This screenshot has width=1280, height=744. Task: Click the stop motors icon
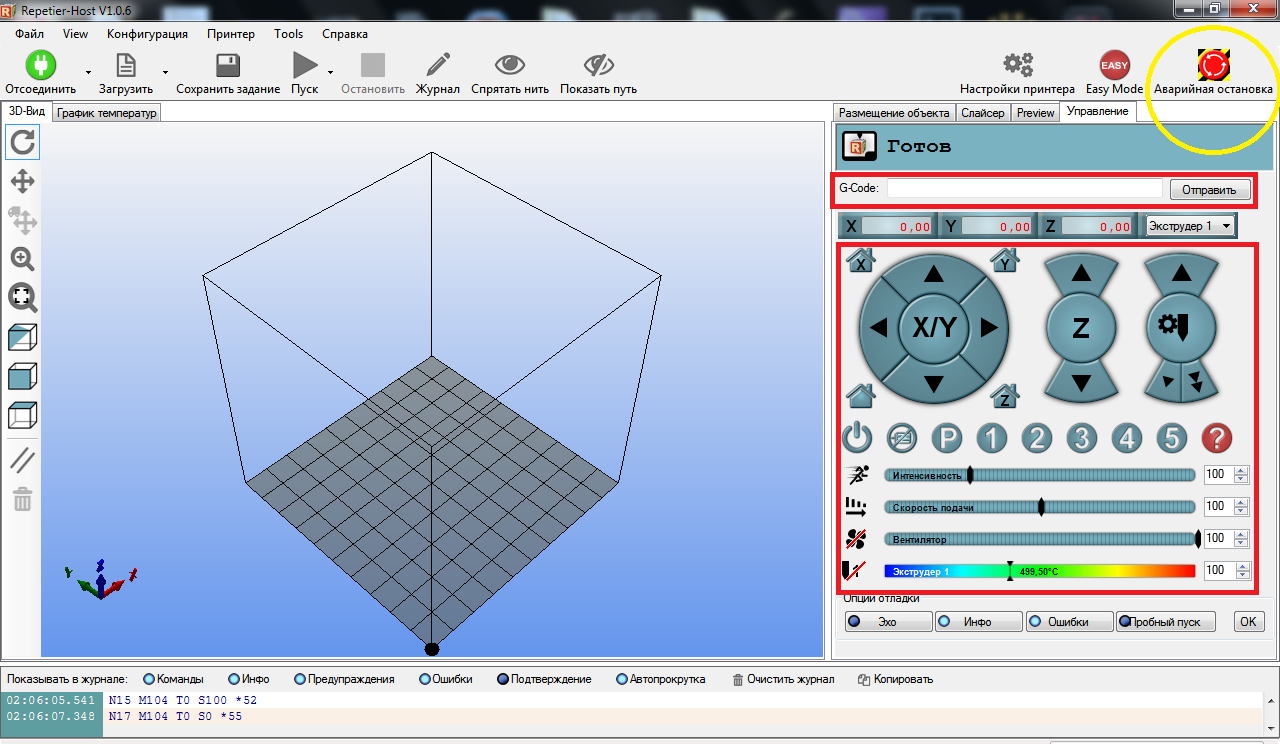coord(901,438)
